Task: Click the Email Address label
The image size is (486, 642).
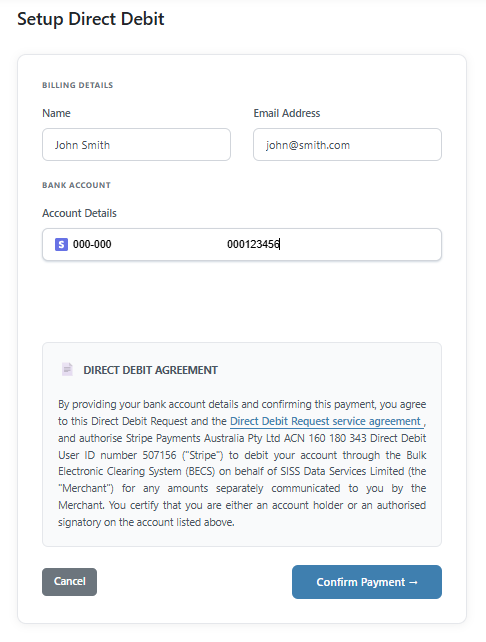Action: click(x=287, y=113)
